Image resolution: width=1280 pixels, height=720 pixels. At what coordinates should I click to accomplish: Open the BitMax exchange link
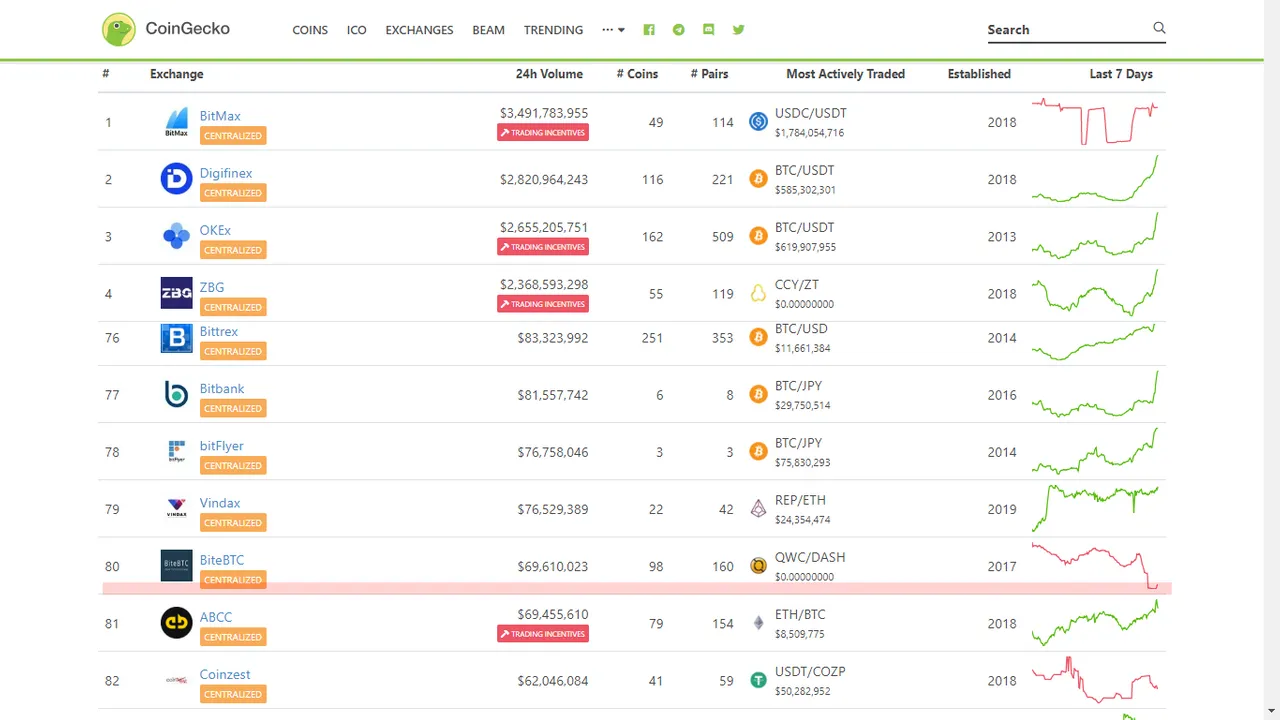coord(220,116)
